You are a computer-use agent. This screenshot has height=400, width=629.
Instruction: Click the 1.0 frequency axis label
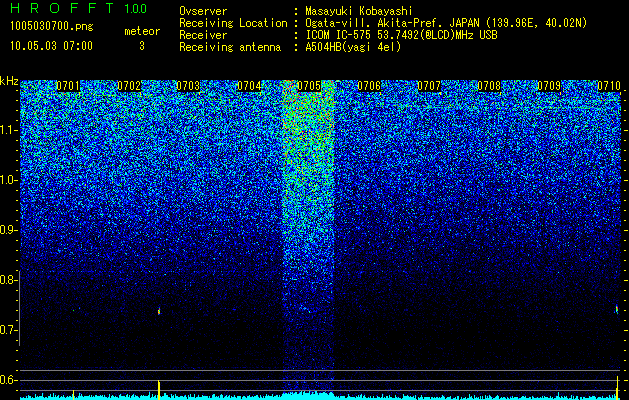click(x=8, y=181)
